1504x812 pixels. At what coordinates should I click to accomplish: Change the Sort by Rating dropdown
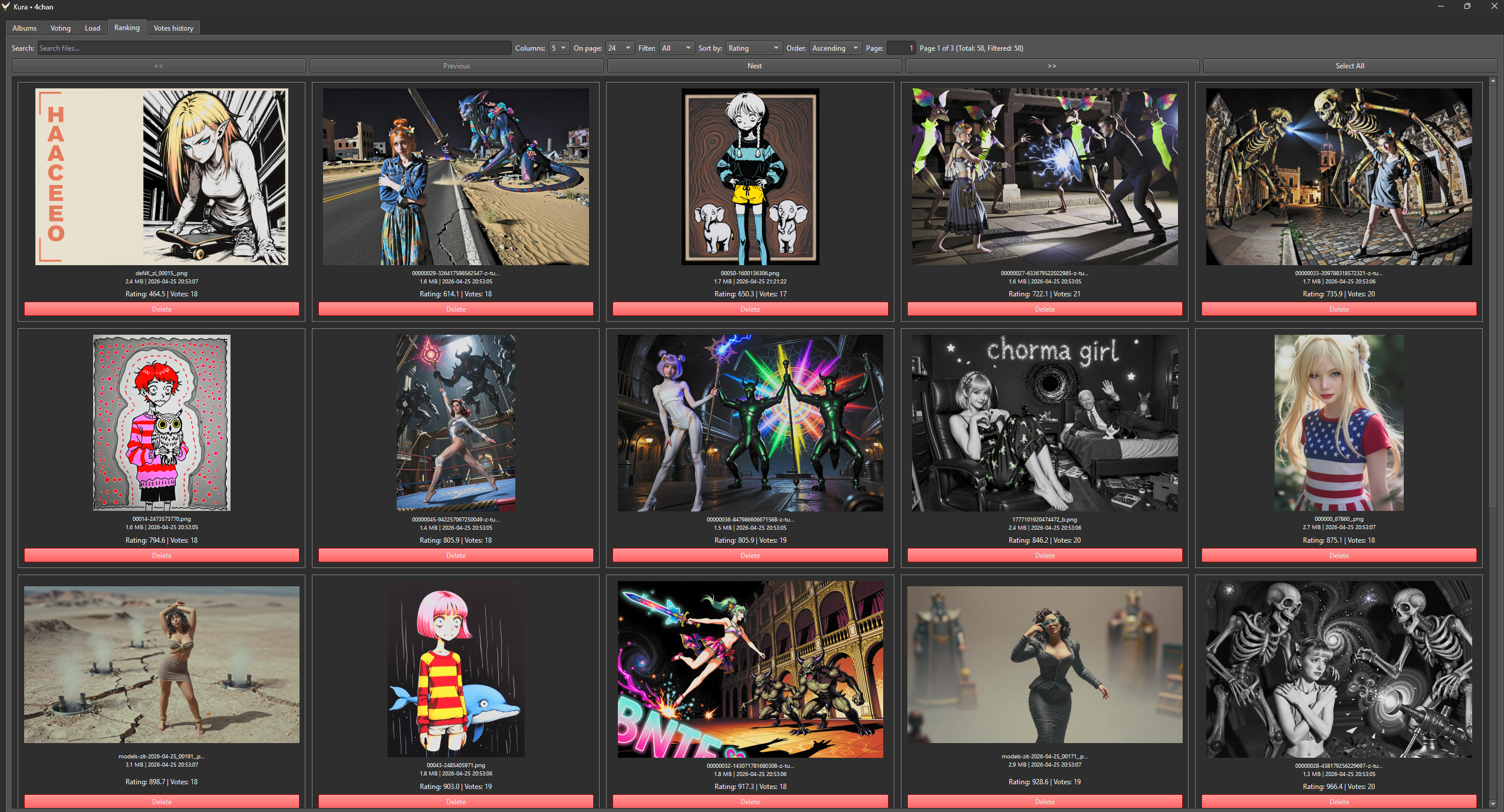[x=753, y=48]
